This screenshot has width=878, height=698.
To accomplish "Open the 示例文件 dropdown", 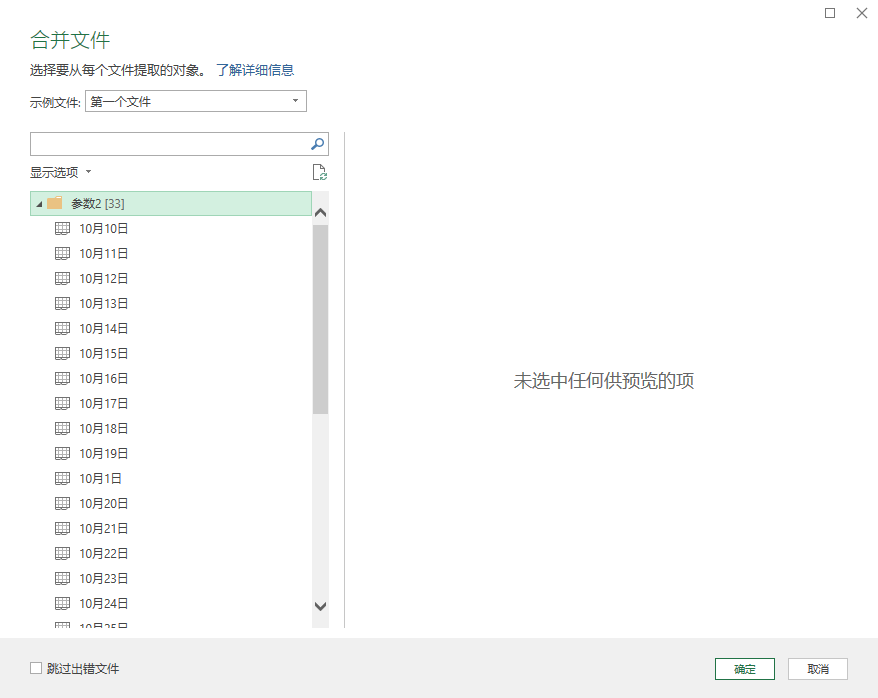I will pyautogui.click(x=196, y=101).
